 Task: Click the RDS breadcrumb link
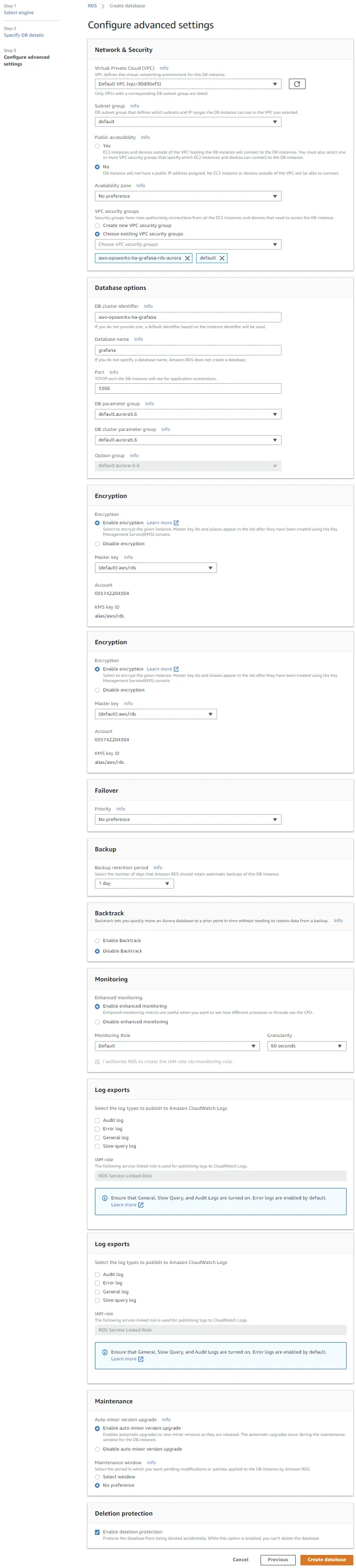pyautogui.click(x=92, y=6)
